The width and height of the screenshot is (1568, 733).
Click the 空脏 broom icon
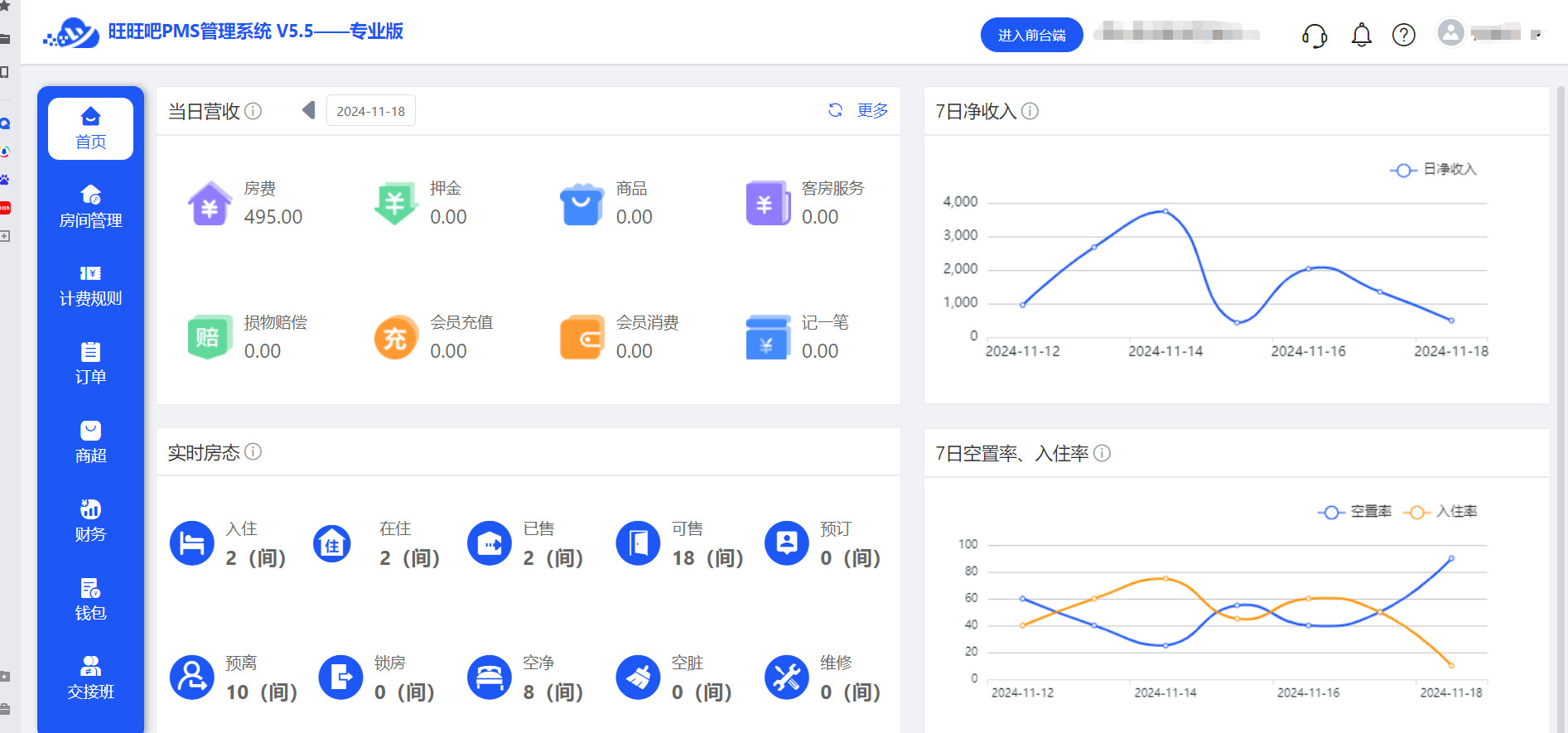tap(638, 678)
